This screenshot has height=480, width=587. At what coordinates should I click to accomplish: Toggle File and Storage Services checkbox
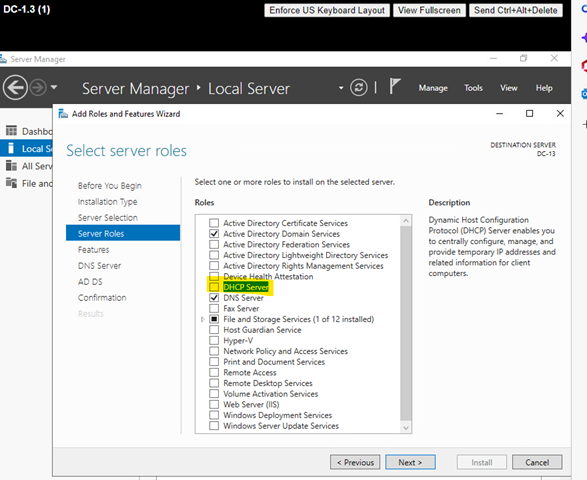(x=214, y=319)
